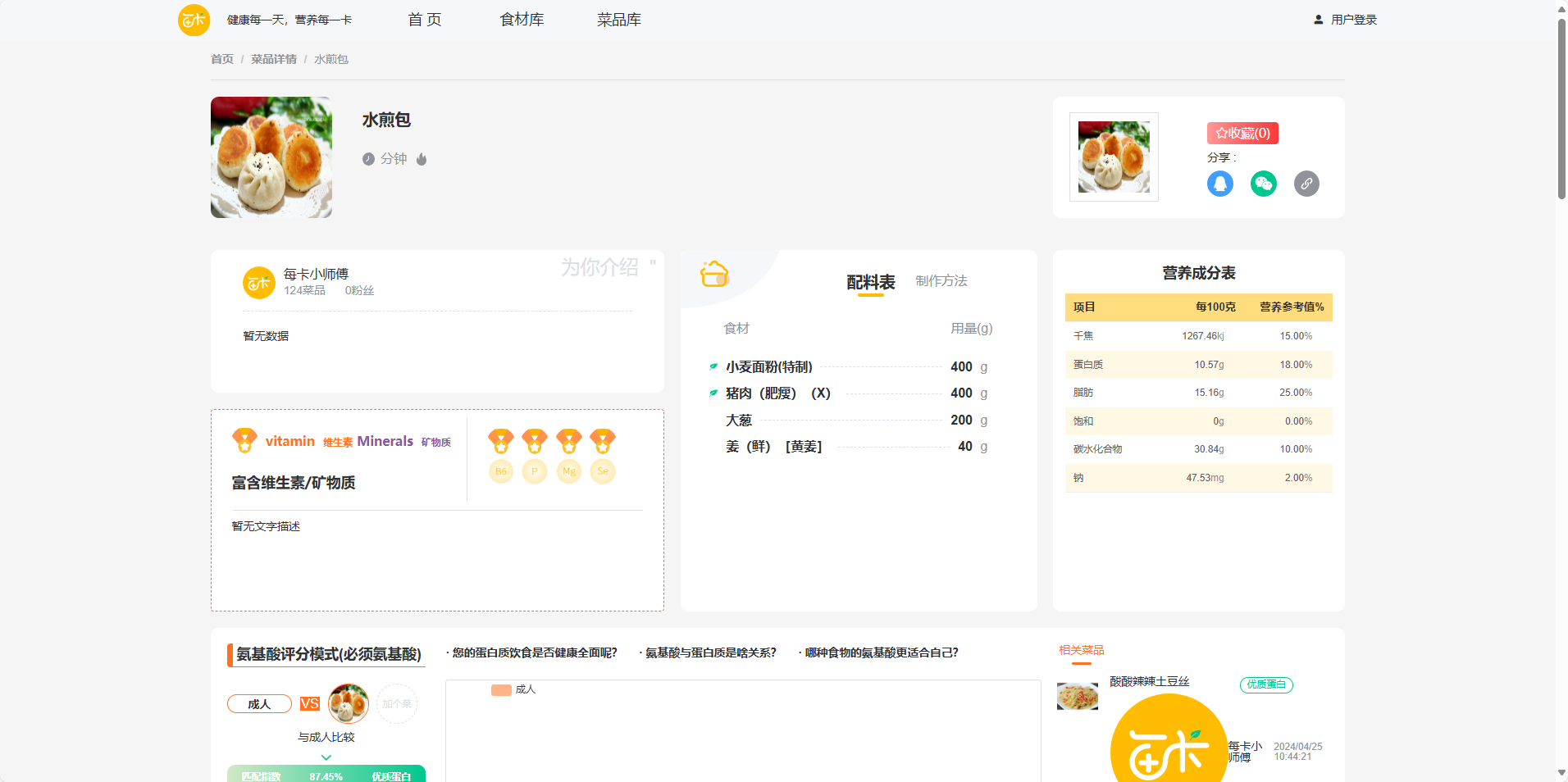Image resolution: width=1568 pixels, height=782 pixels.
Task: Switch to the 制作方法 tab
Action: click(x=941, y=280)
